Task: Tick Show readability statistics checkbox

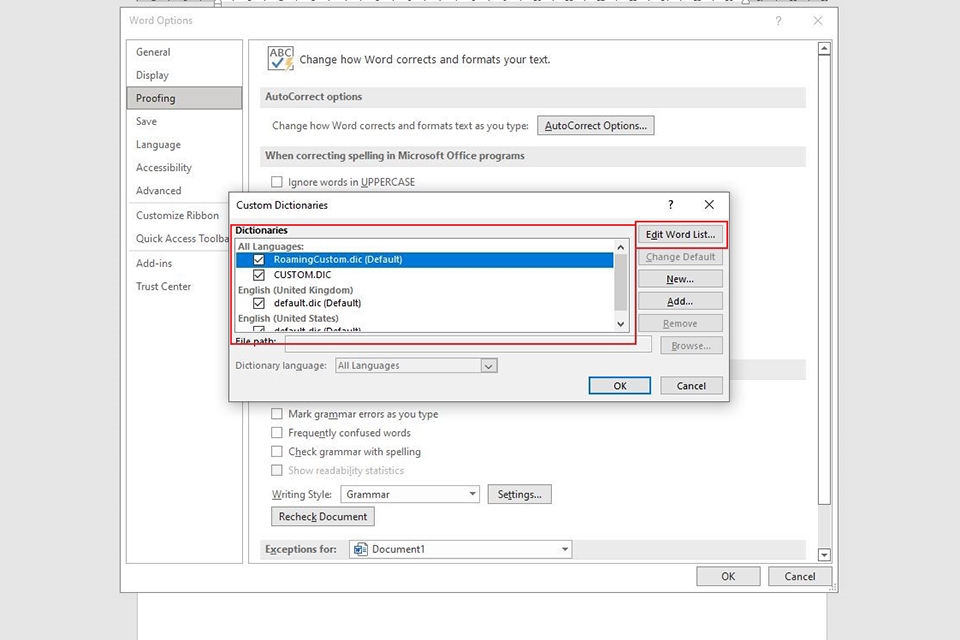Action: click(277, 470)
